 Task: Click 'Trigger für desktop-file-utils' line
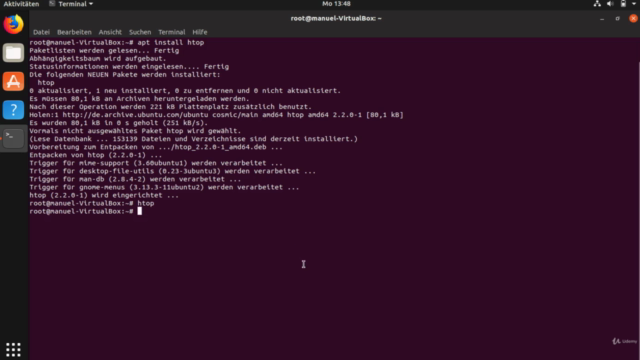tap(173, 171)
